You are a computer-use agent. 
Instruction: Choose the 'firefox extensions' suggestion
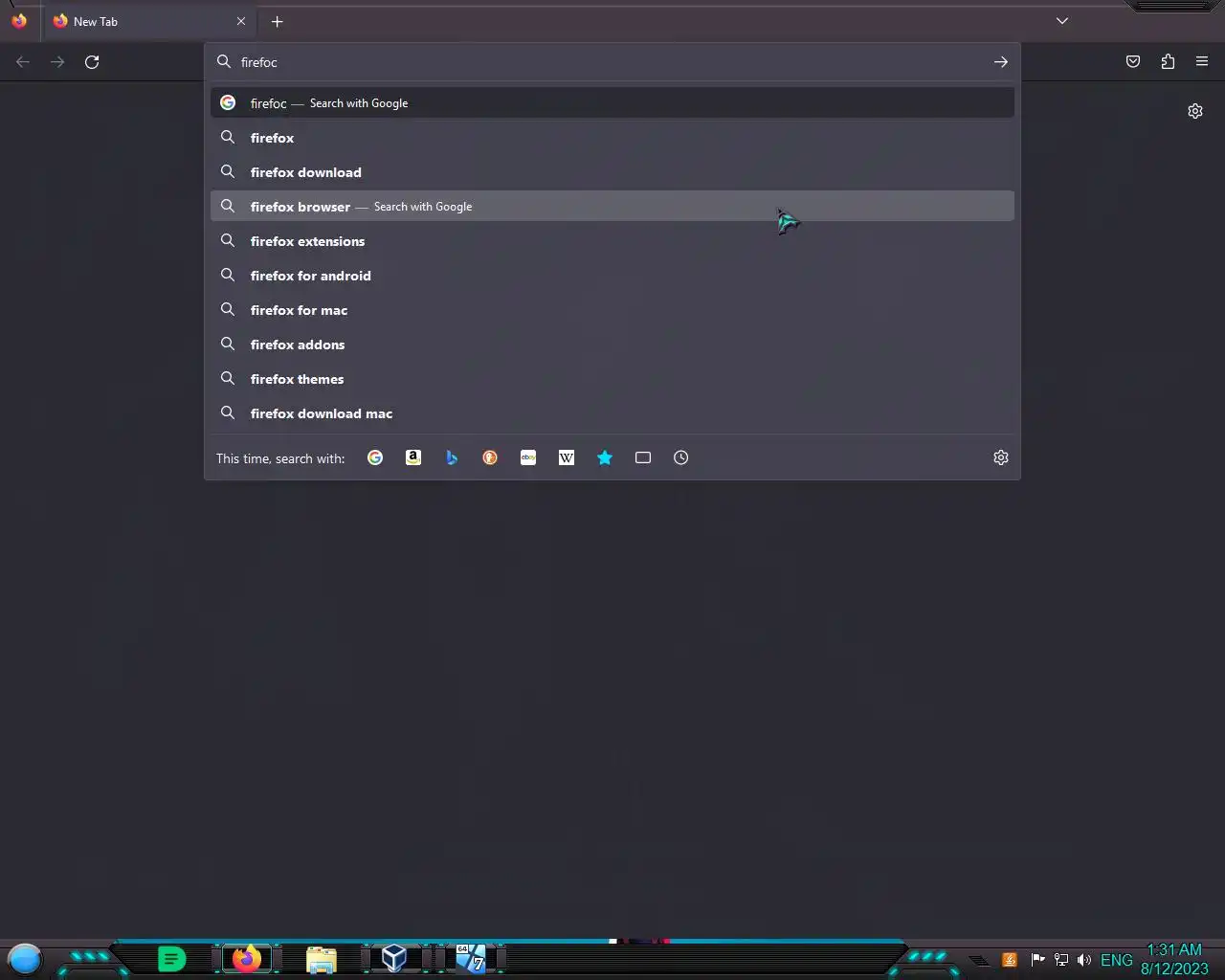(x=612, y=241)
